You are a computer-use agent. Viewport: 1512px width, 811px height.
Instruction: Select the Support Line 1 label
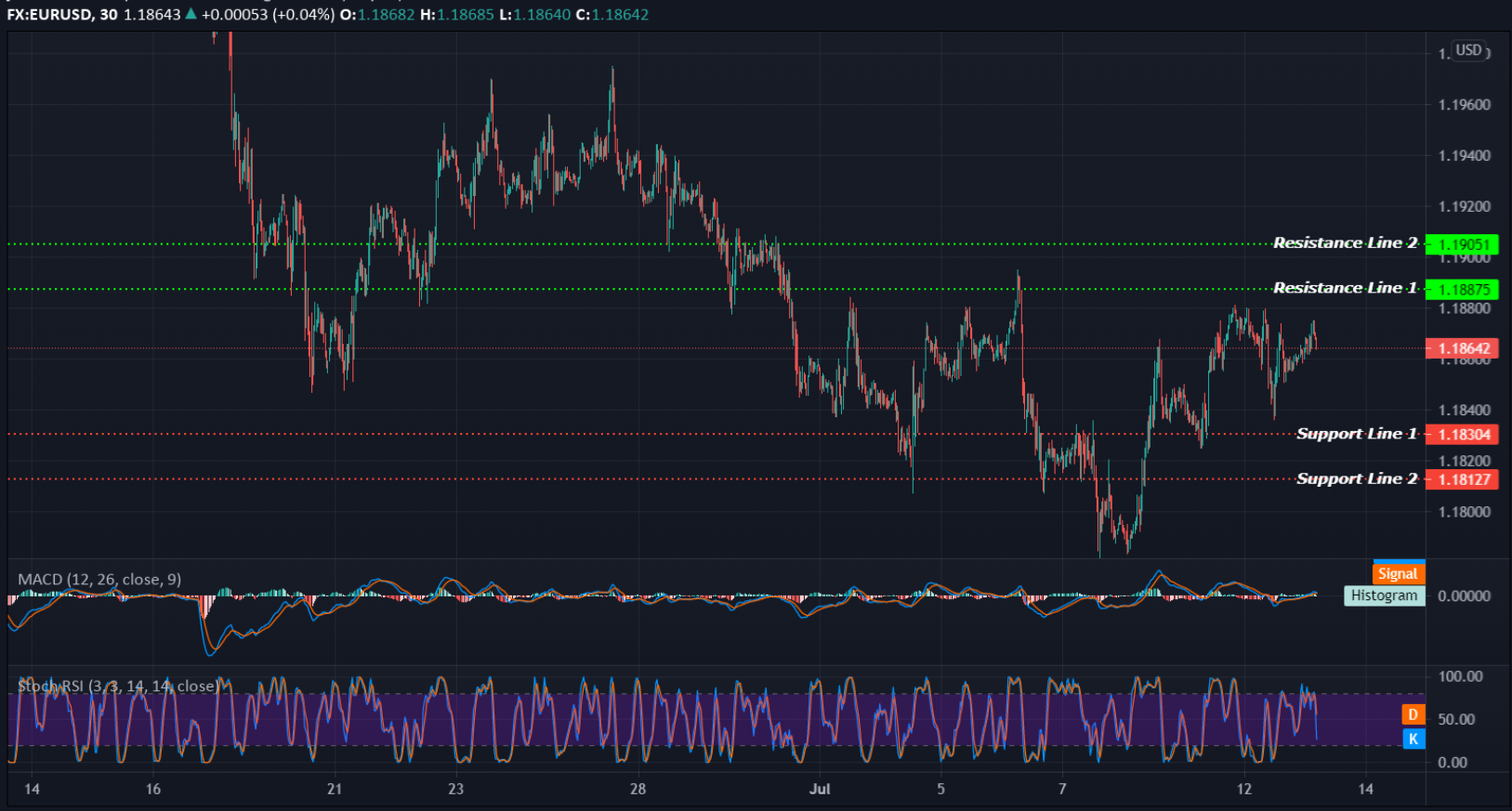coord(1357,434)
